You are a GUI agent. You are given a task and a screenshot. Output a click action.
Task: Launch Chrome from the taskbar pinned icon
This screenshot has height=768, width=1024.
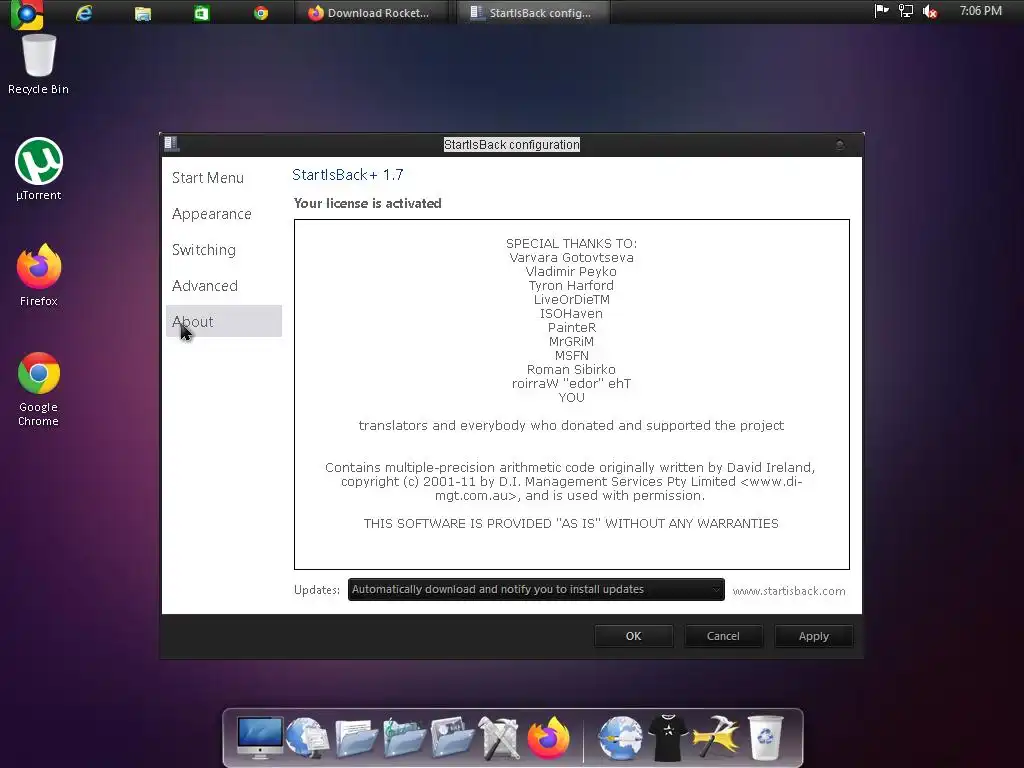click(261, 13)
